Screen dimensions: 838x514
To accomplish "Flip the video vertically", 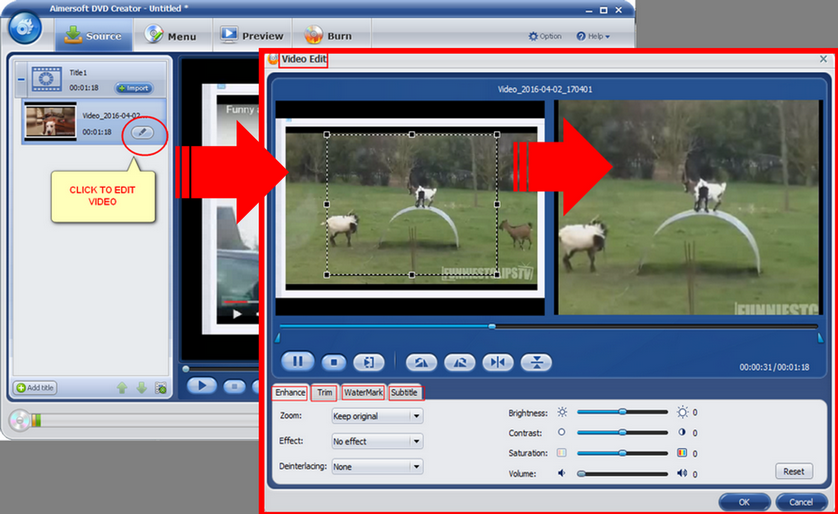I will tap(536, 362).
